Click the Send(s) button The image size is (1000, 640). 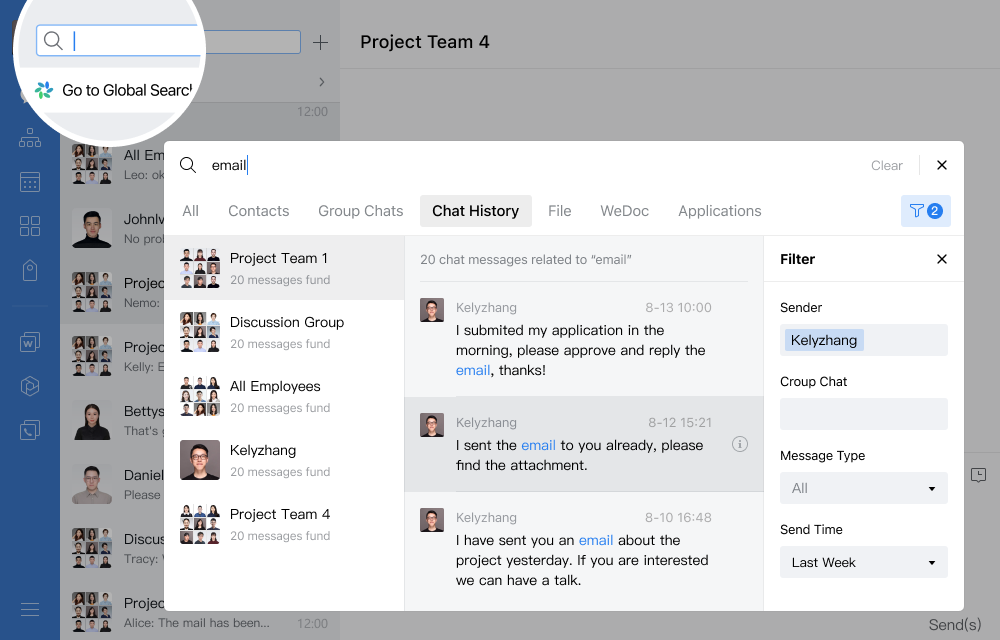(x=955, y=624)
